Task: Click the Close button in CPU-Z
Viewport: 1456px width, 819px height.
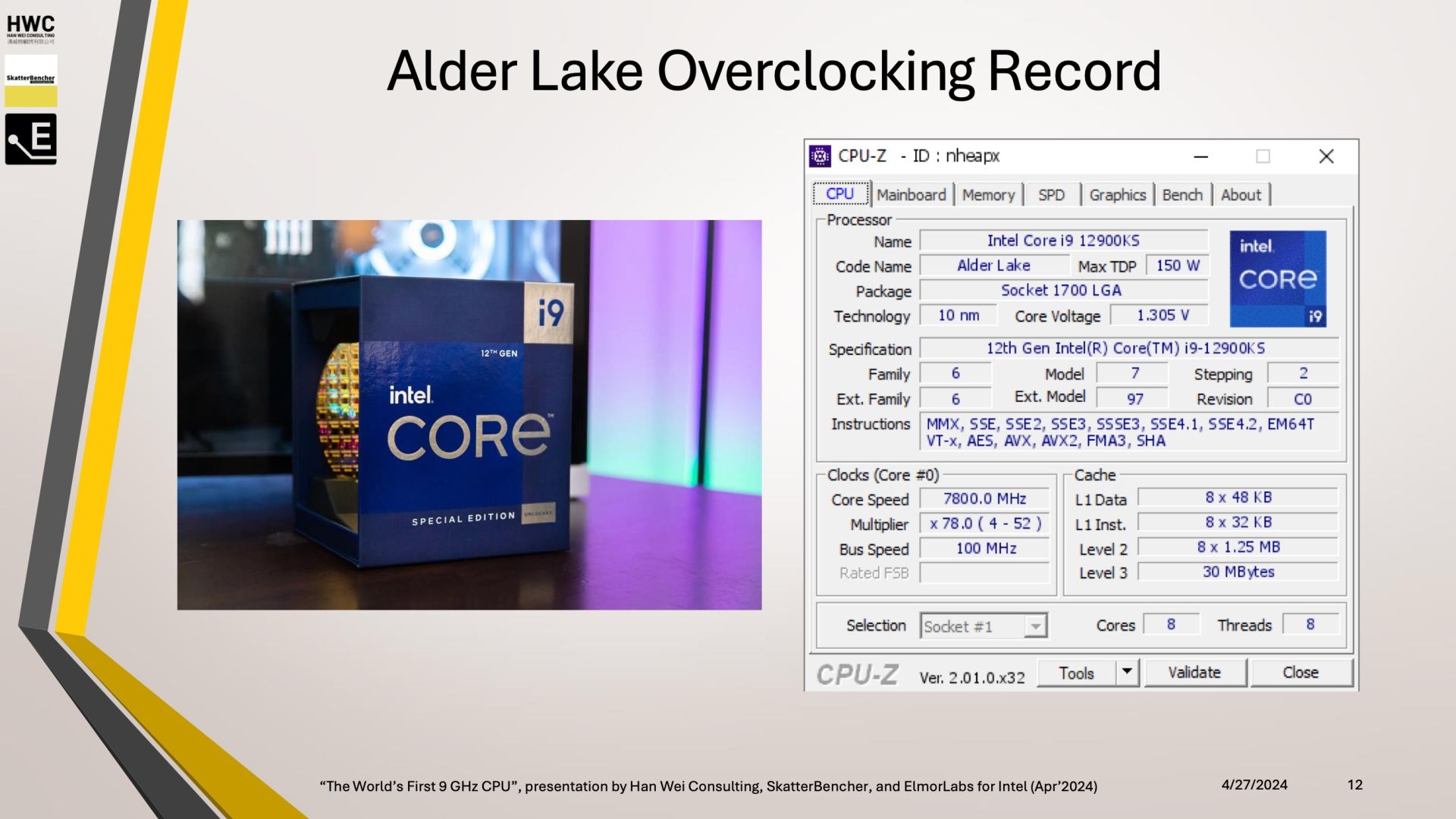Action: point(1301,673)
